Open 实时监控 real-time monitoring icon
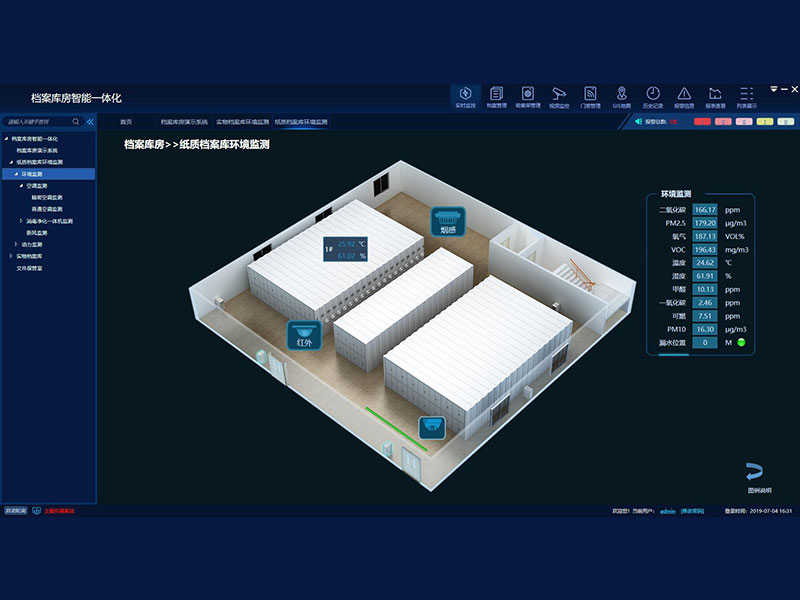800x600 pixels. (464, 96)
